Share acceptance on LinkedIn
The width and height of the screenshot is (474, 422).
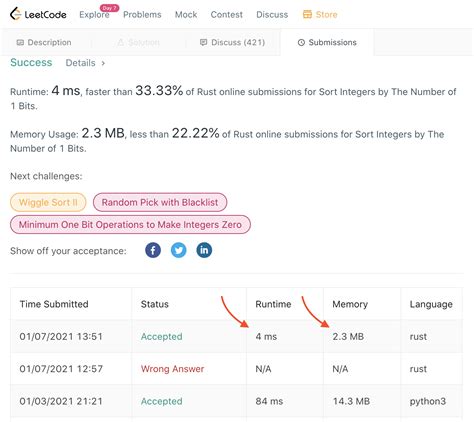coord(204,250)
